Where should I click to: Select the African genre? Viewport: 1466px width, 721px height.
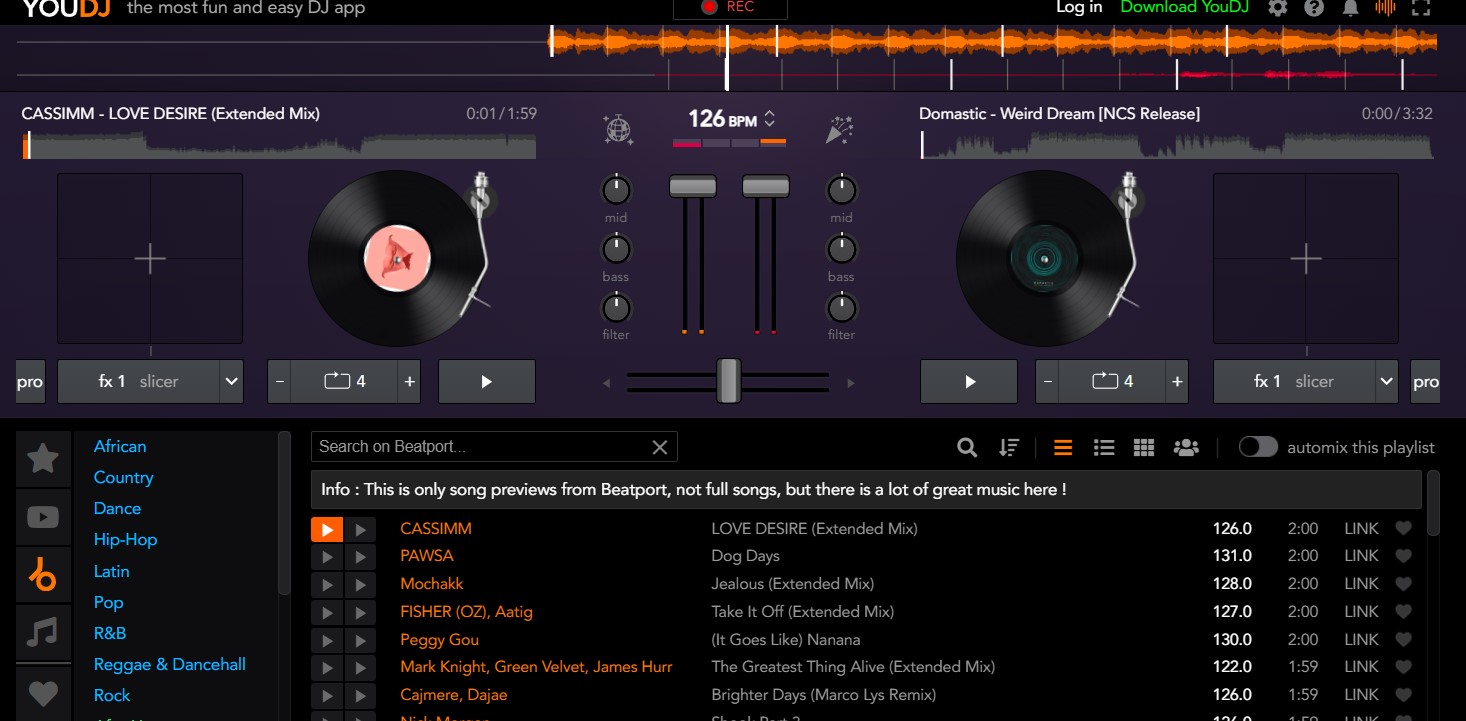(x=120, y=446)
